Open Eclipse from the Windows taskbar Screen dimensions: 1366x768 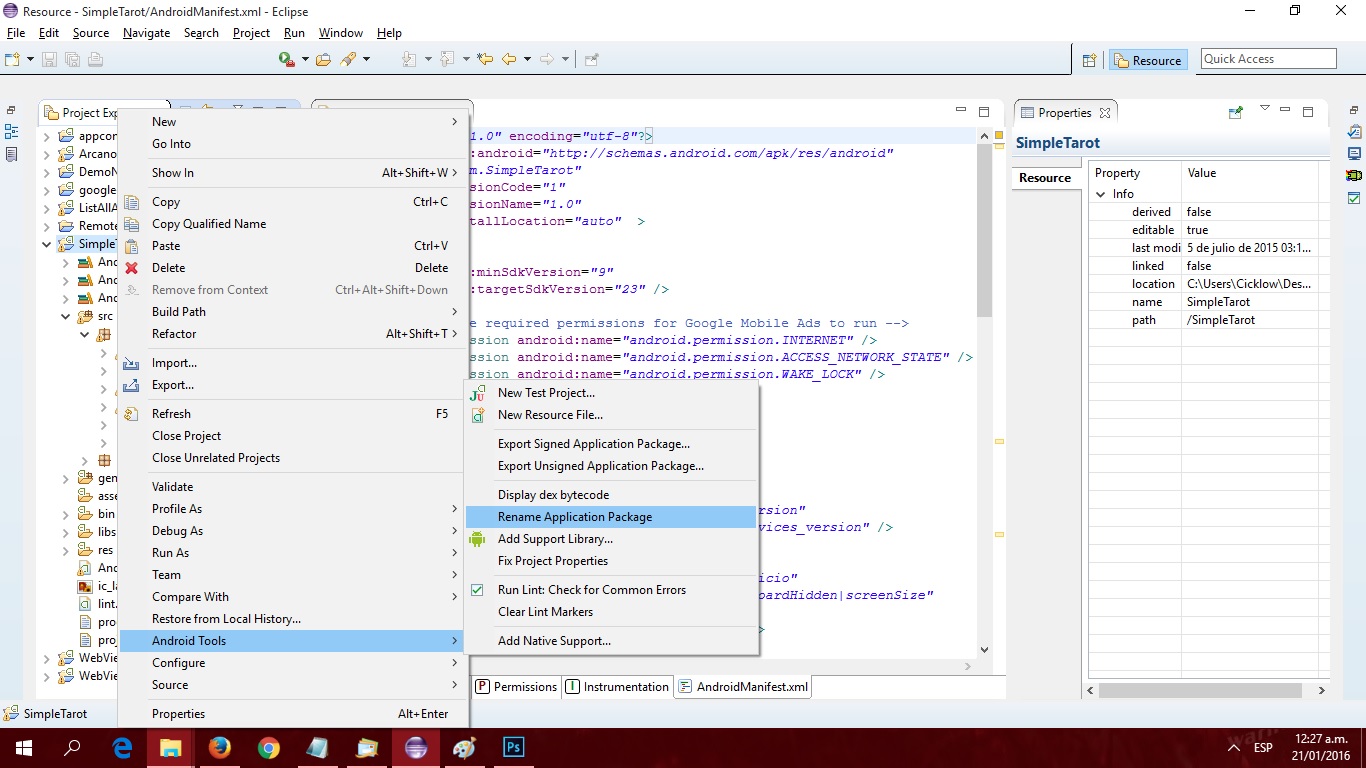coord(416,747)
